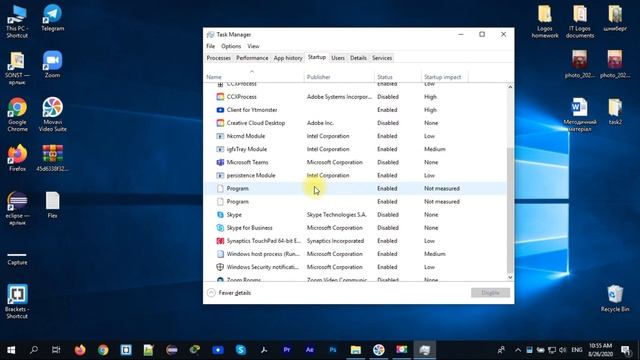Select Movavi Video Suite desktop icon
Image resolution: width=640 pixels, height=360 pixels.
(x=53, y=114)
